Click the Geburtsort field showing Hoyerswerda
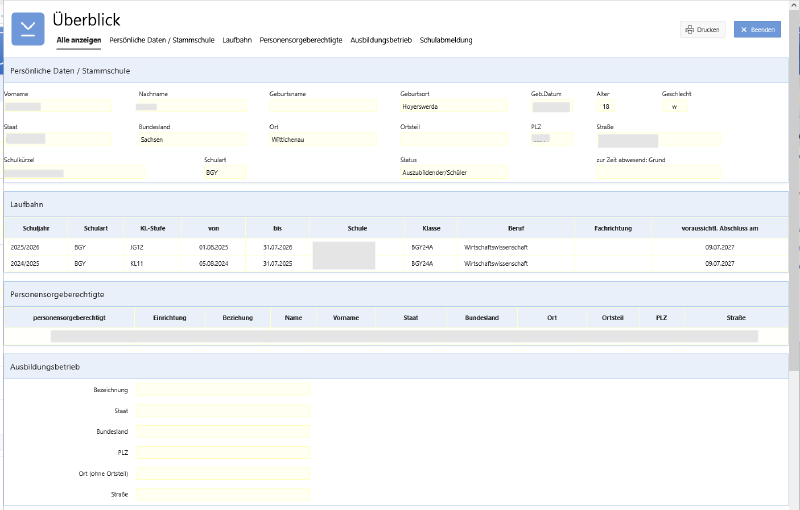Image resolution: width=800 pixels, height=510 pixels. point(453,106)
